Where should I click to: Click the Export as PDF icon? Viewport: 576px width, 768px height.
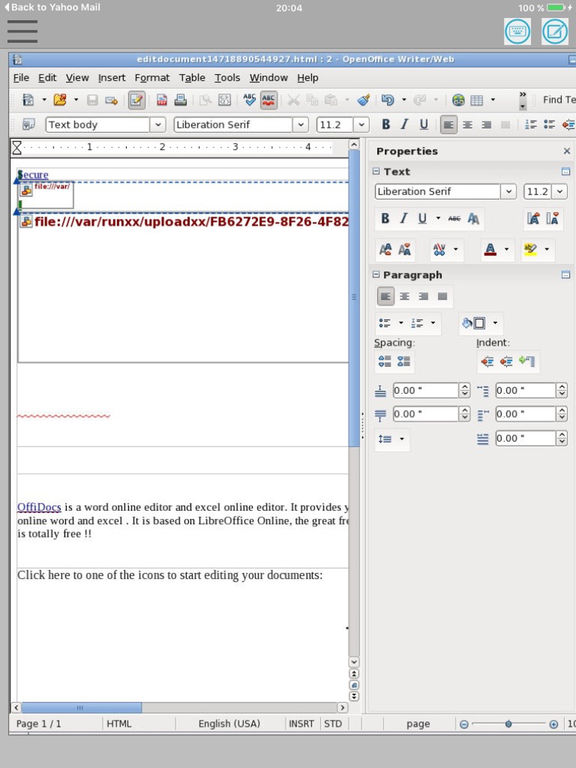tap(162, 100)
